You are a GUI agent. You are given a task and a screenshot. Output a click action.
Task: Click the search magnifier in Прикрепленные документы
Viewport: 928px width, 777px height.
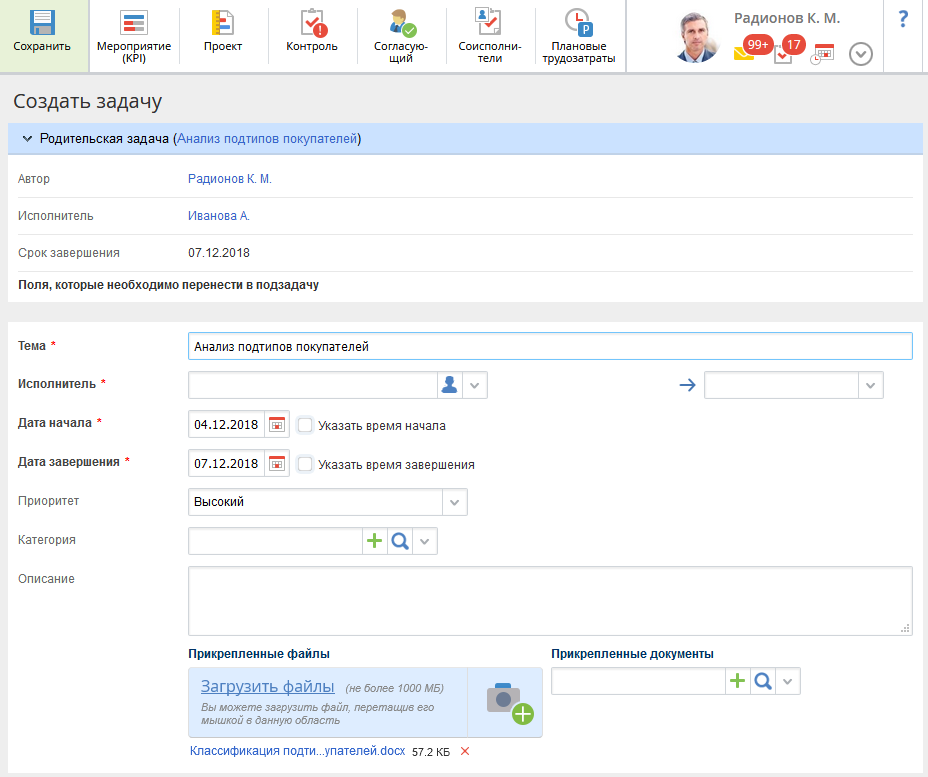(763, 681)
